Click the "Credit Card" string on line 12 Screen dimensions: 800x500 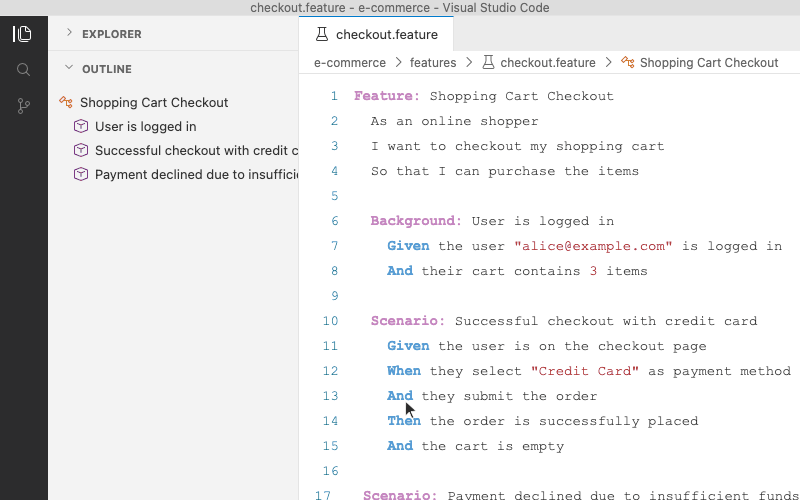coord(584,371)
